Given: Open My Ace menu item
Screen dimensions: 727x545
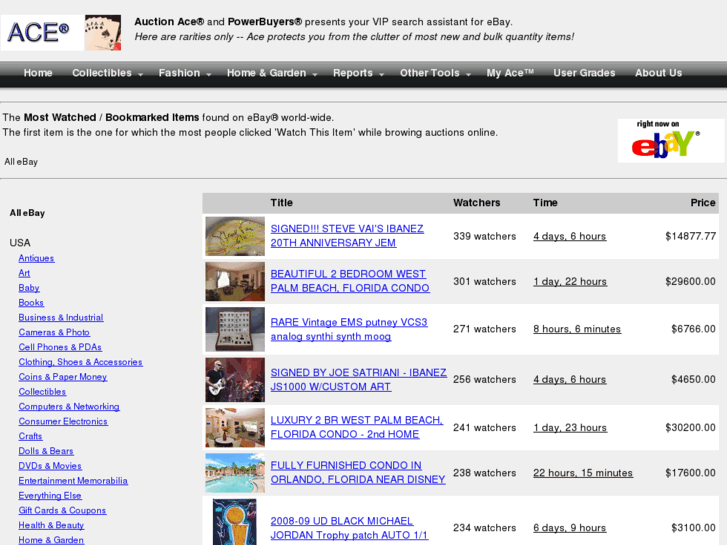Looking at the screenshot, I should click(510, 73).
